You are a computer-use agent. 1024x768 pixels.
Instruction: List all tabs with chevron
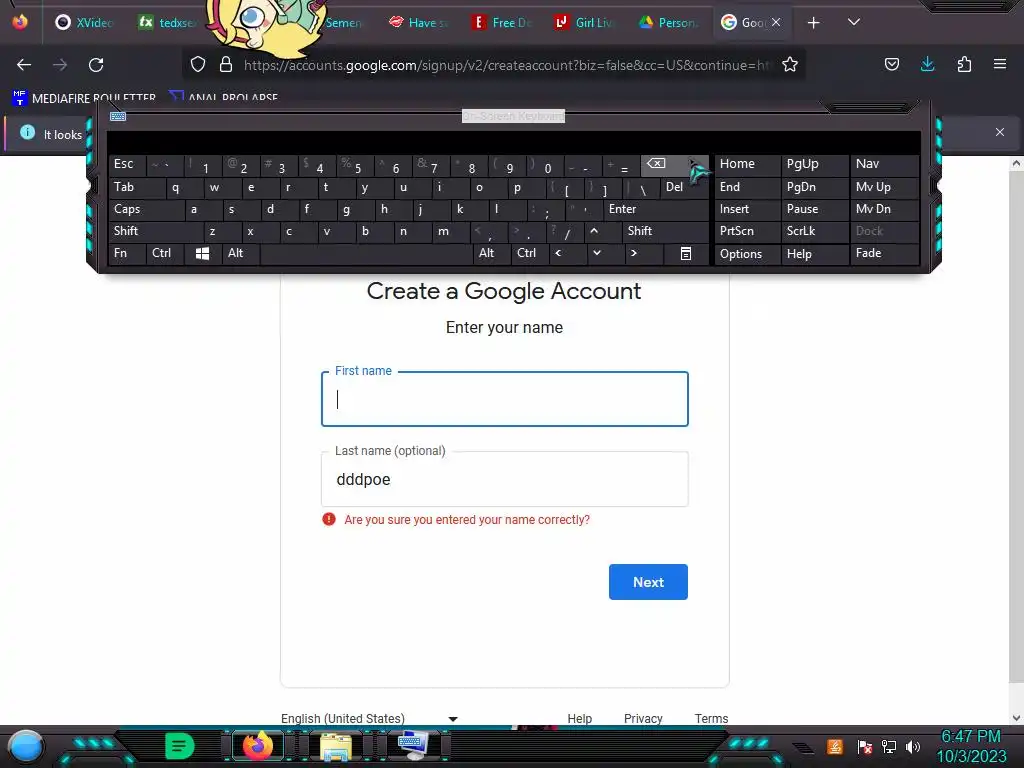click(x=854, y=22)
